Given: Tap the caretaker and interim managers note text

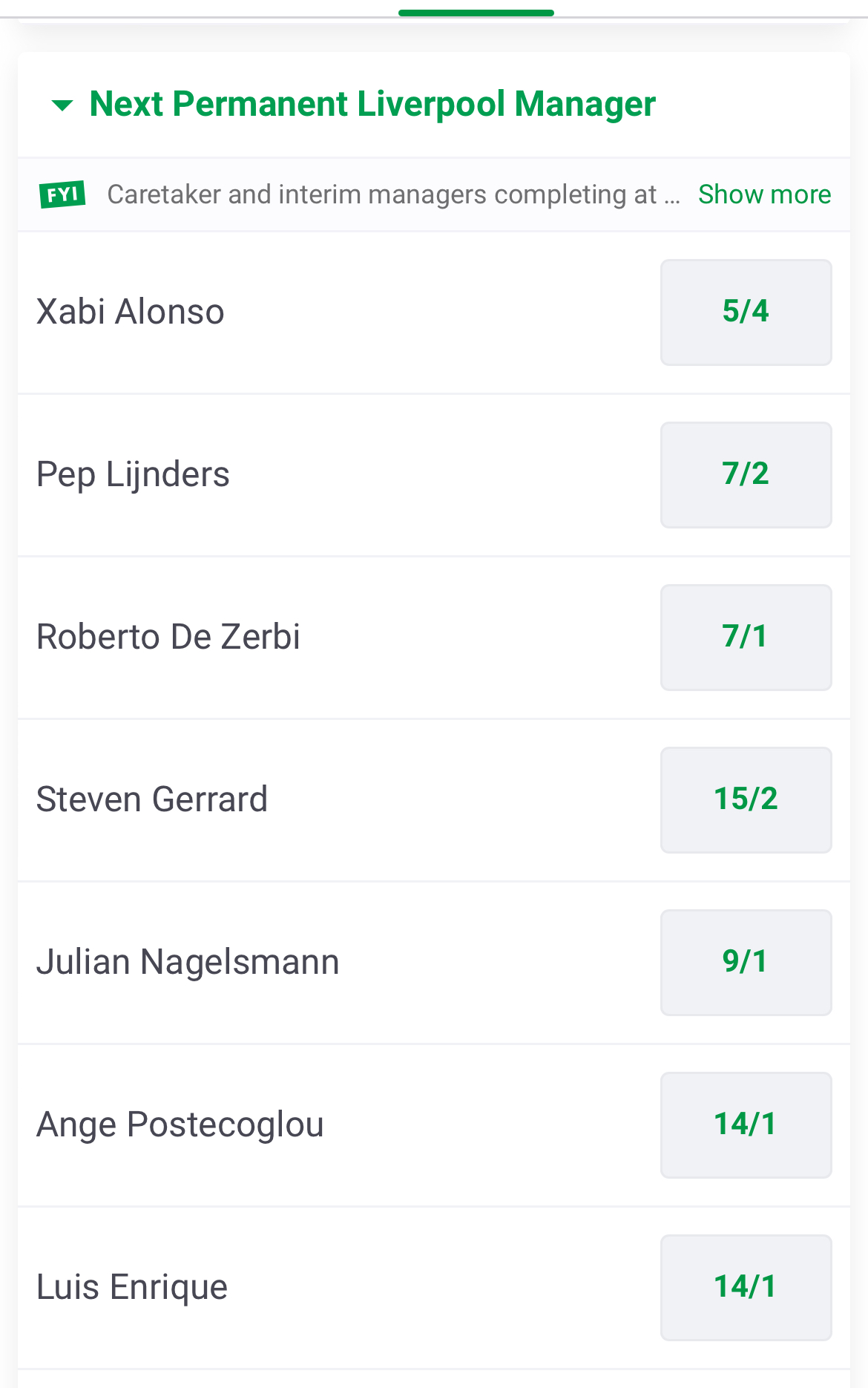Looking at the screenshot, I should click(393, 194).
